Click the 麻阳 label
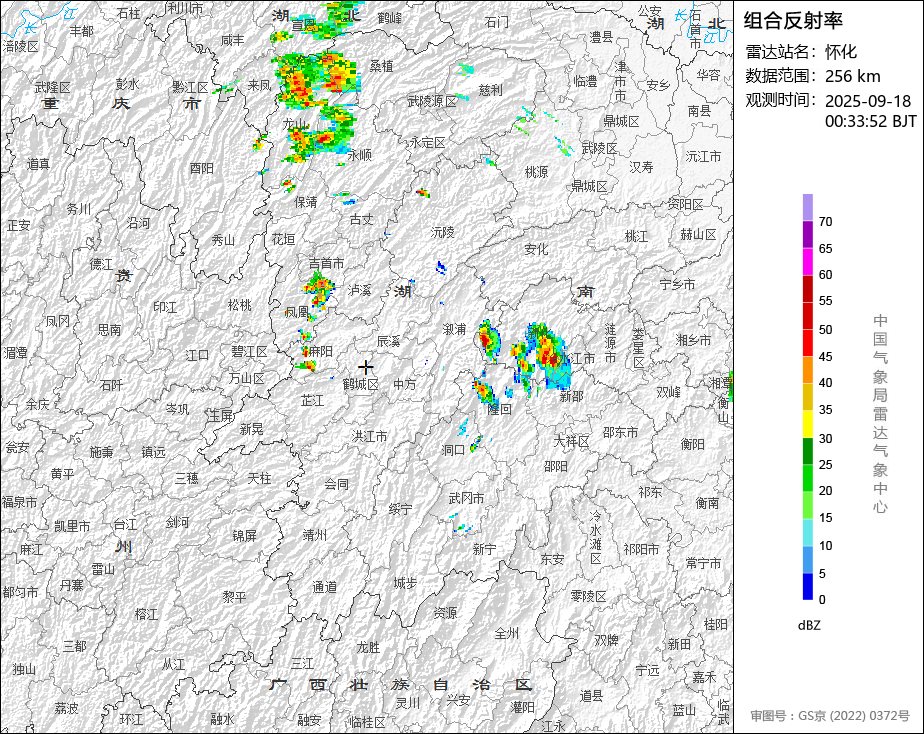924x734 pixels. pyautogui.click(x=321, y=351)
